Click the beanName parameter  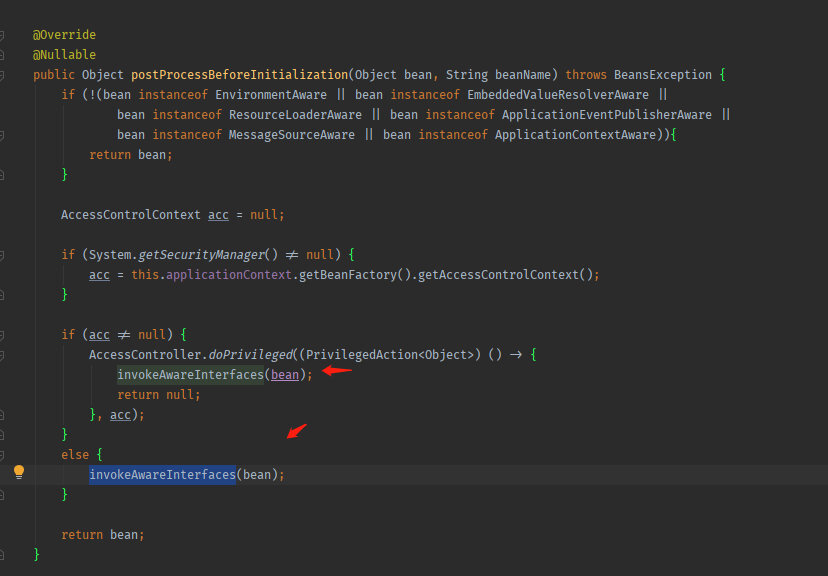[523, 75]
